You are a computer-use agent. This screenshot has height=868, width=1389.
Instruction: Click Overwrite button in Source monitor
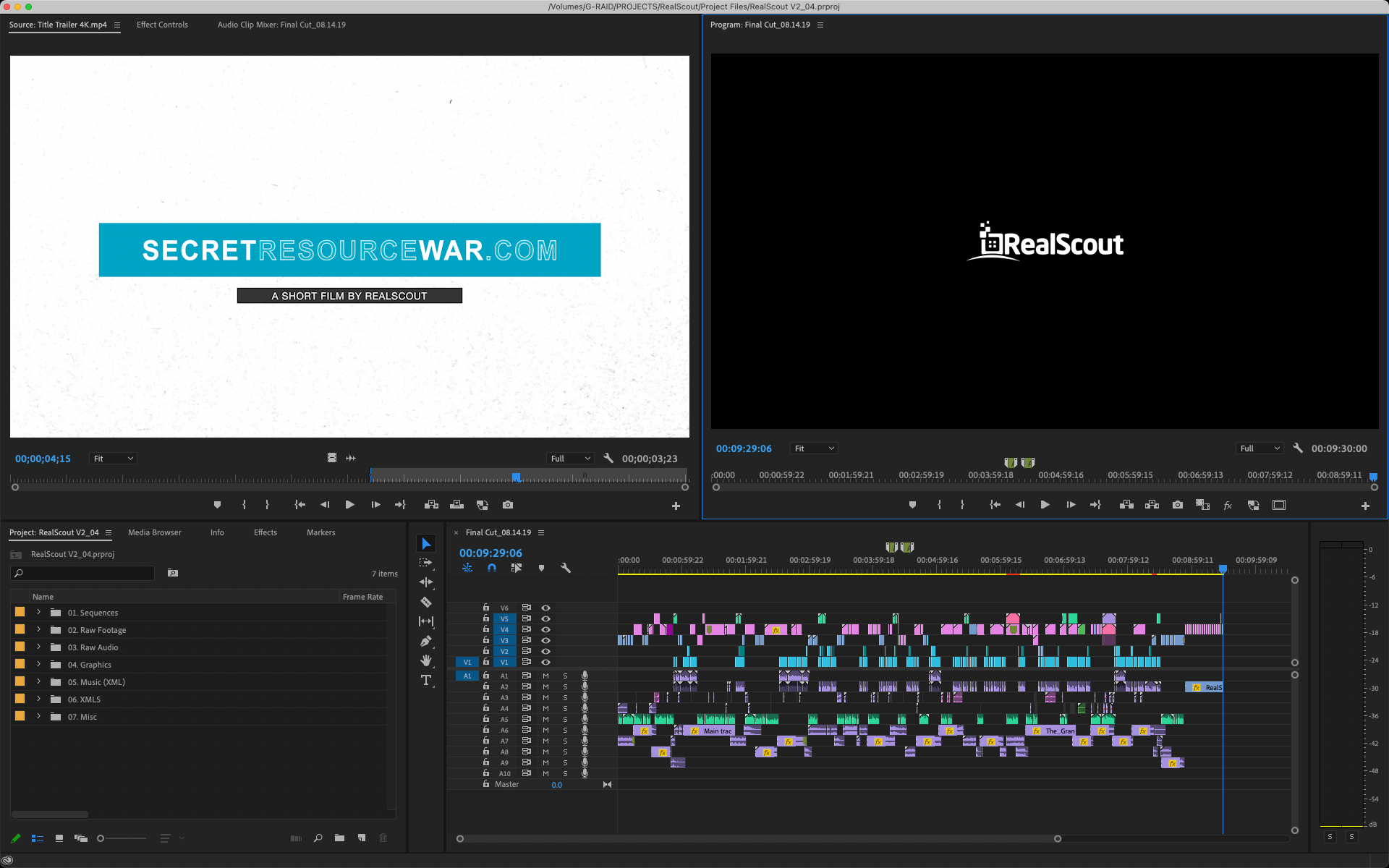pyautogui.click(x=456, y=505)
